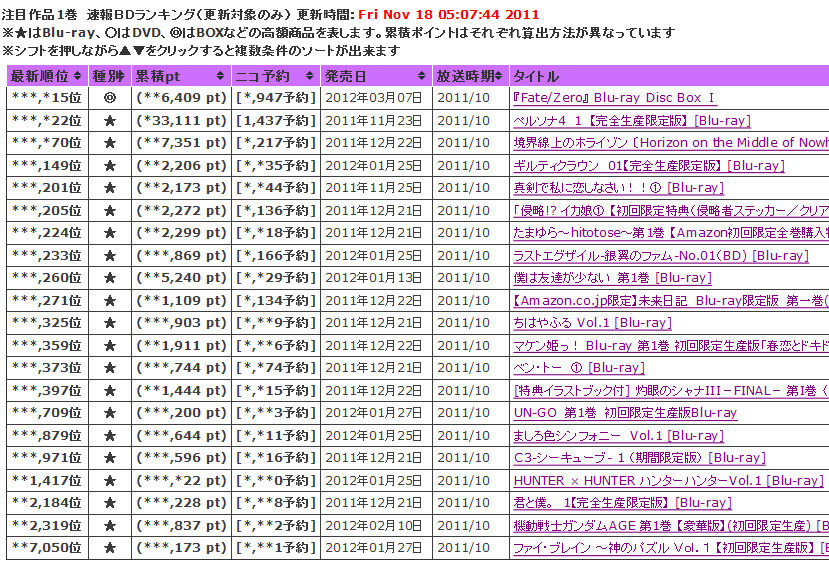Open ファイ・ブレイン Vol.1 link
829x569 pixels.
pyautogui.click(x=671, y=547)
